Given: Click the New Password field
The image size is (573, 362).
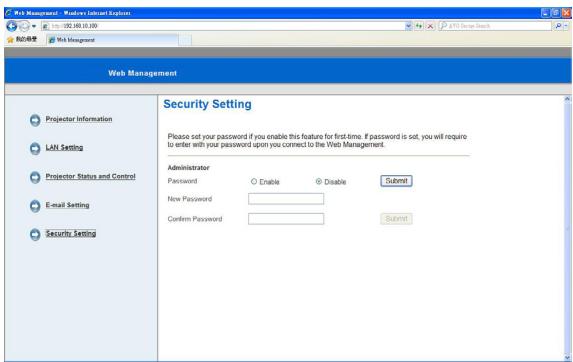Looking at the screenshot, I should tap(286, 199).
